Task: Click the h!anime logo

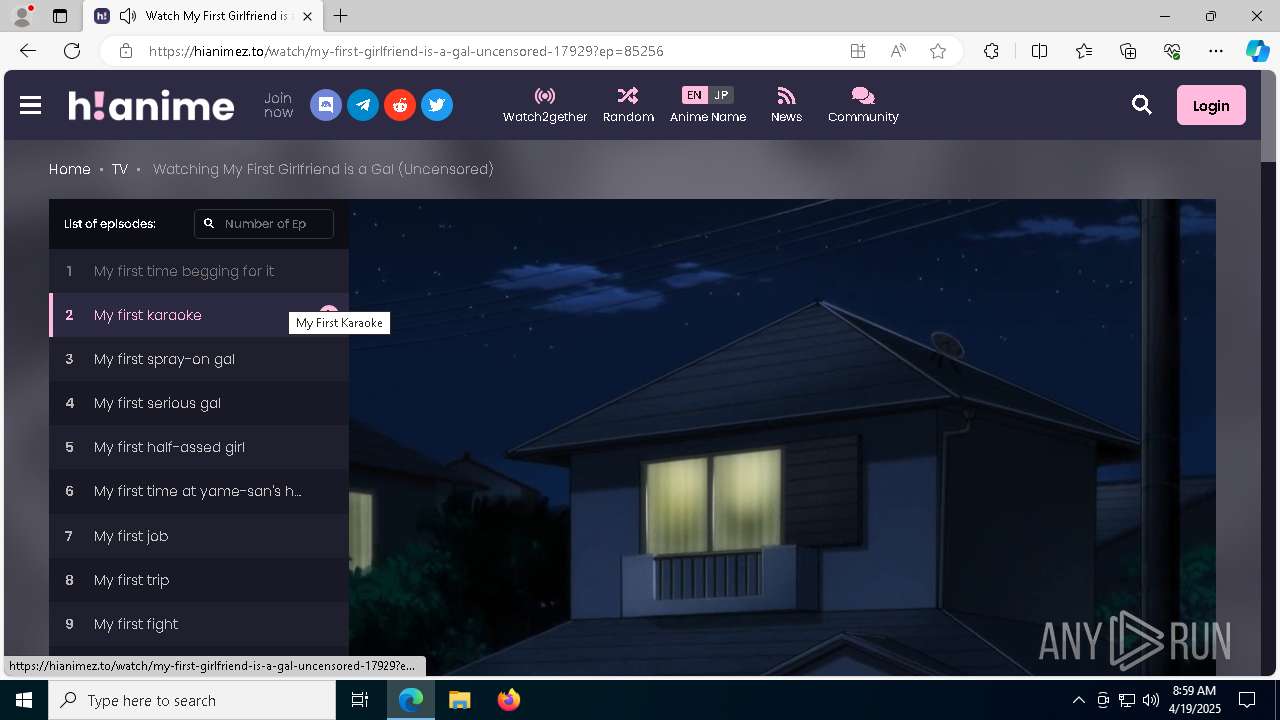Action: (151, 105)
